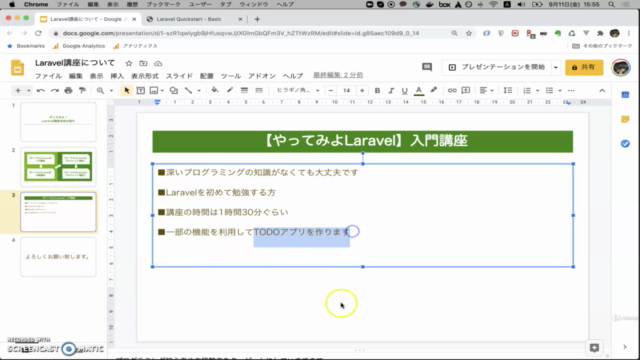Viewport: 640px width, 360px height.
Task: Click the numbered list icon
Action: pos(527,91)
